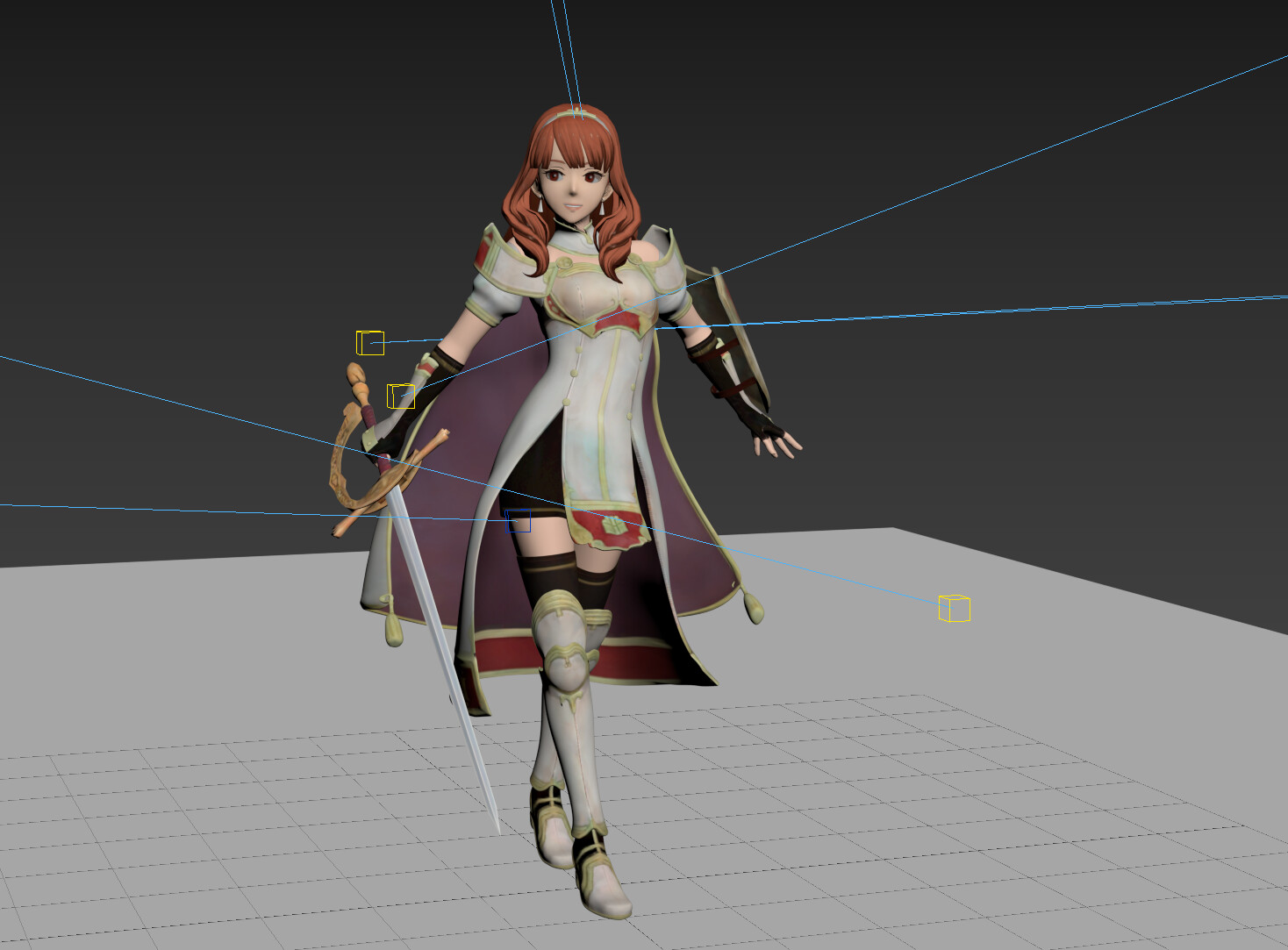Select the yellow cube helper on the ground plane

953,610
